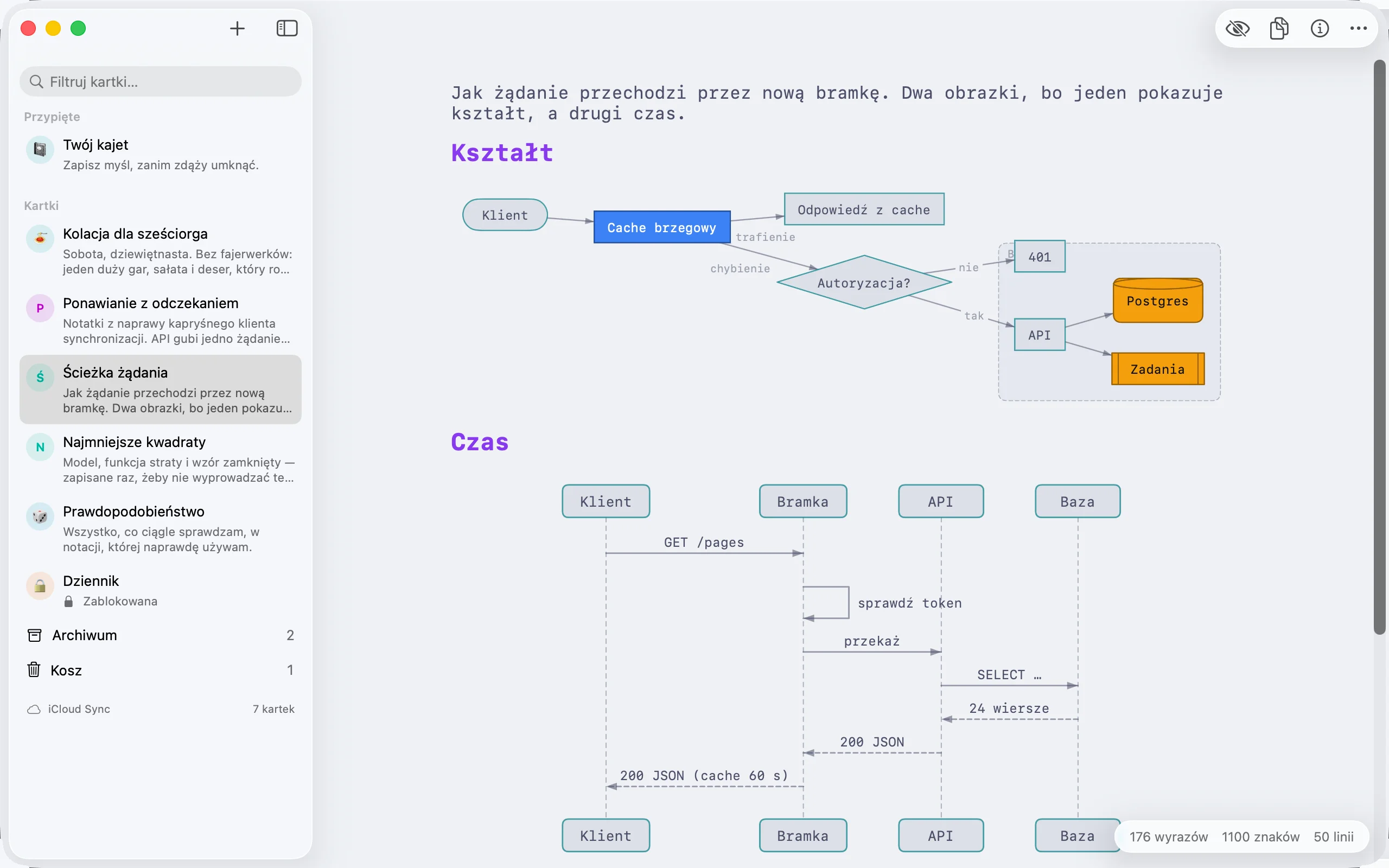Open the note Kolacja dla sześciorga
Image resolution: width=1389 pixels, height=868 pixels.
pos(161,251)
